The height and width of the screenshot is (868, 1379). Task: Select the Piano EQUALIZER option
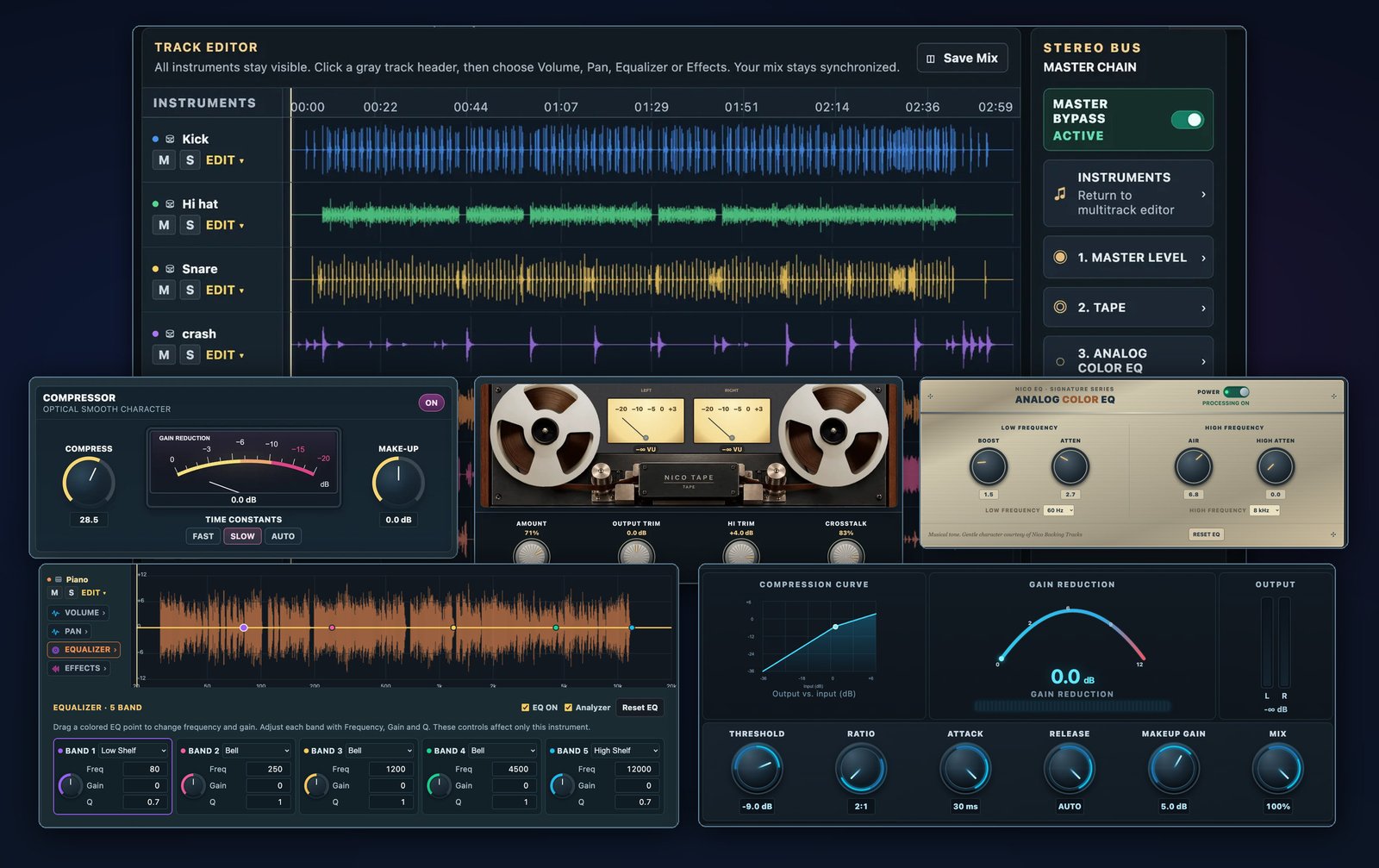click(x=84, y=650)
